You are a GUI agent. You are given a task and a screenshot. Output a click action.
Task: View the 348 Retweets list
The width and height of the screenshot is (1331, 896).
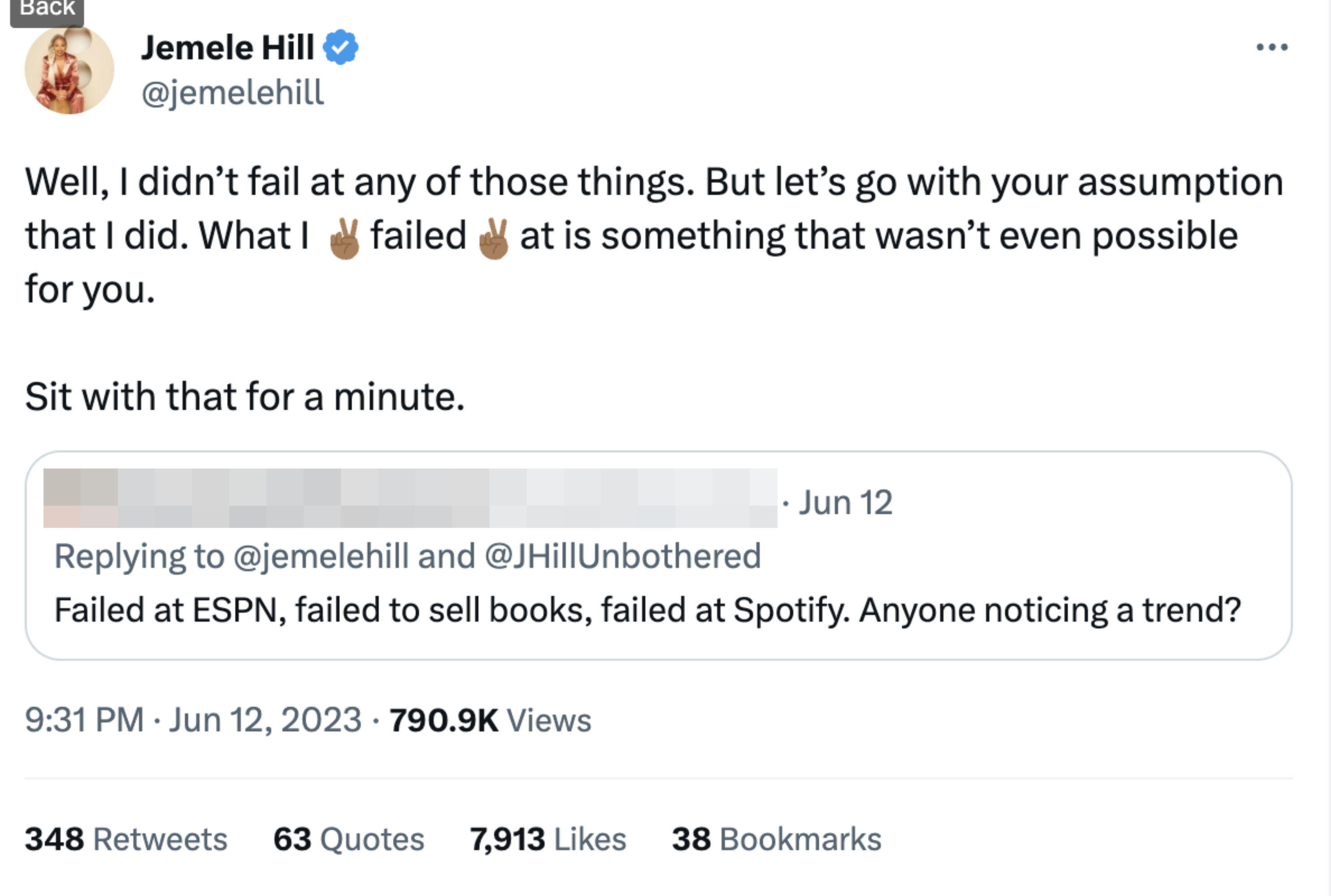126,839
